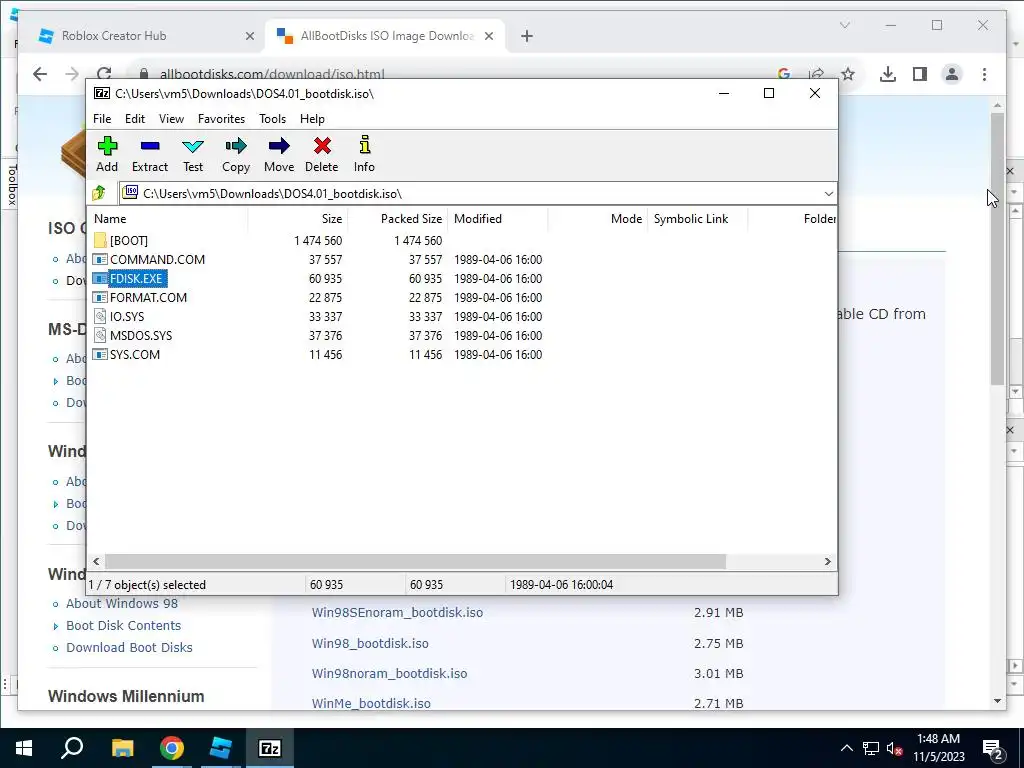Click the Chrome taskbar icon

[172, 748]
